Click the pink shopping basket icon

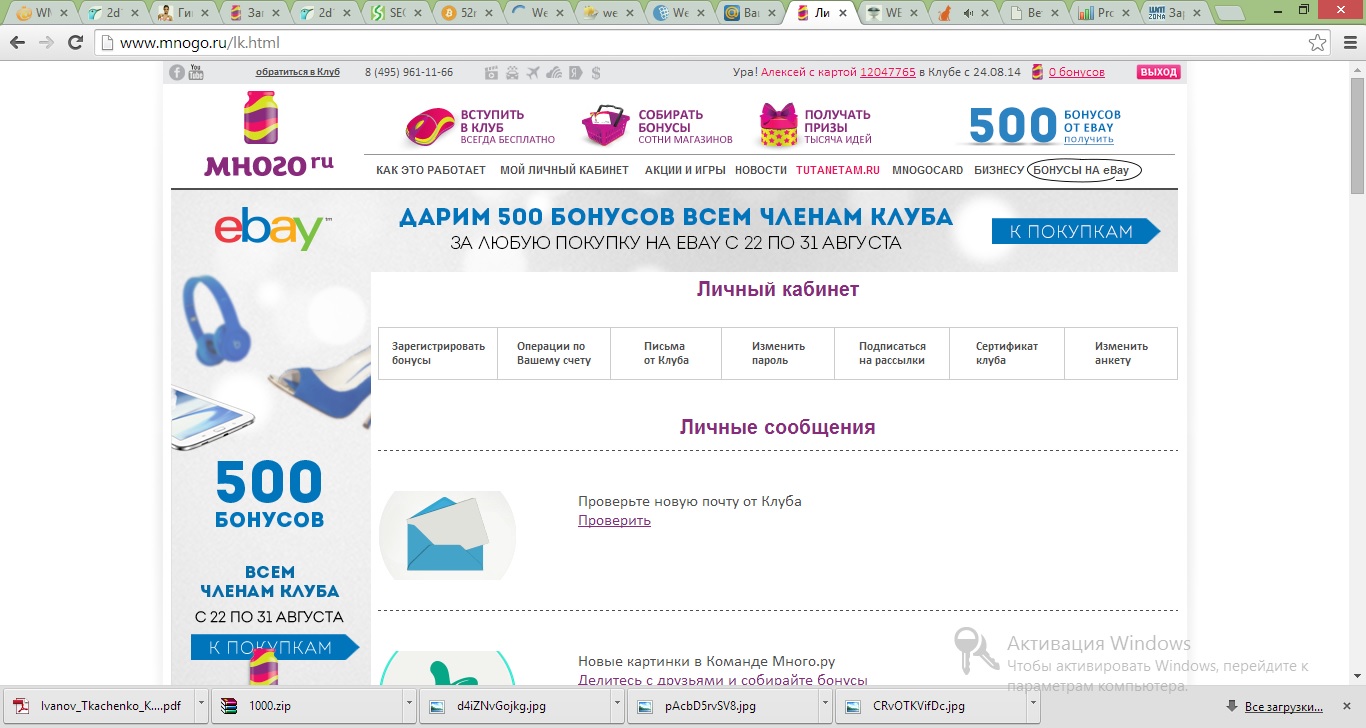click(606, 126)
